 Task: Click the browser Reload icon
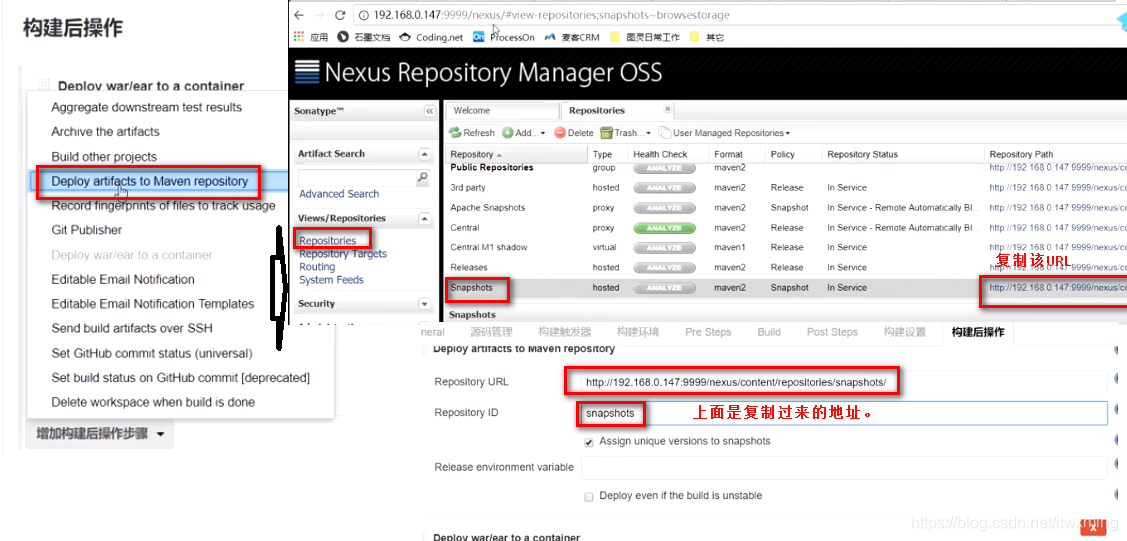(341, 14)
